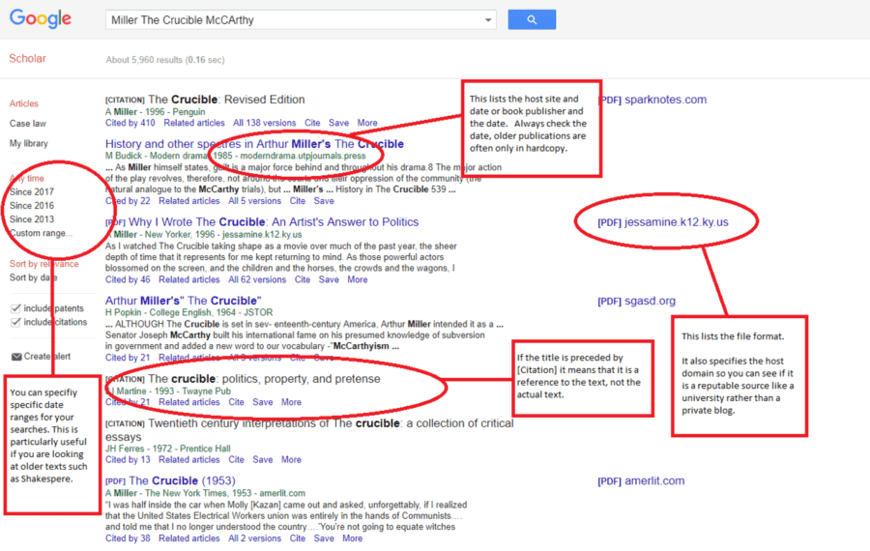Screen dimensions: 870x551
Task: Select Case law in the sidebar
Action: pos(28,124)
